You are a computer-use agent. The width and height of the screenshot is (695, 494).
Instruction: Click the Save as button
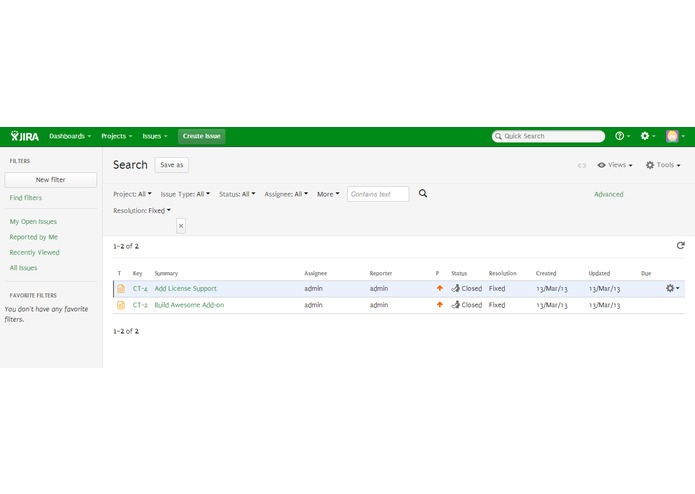click(x=172, y=165)
